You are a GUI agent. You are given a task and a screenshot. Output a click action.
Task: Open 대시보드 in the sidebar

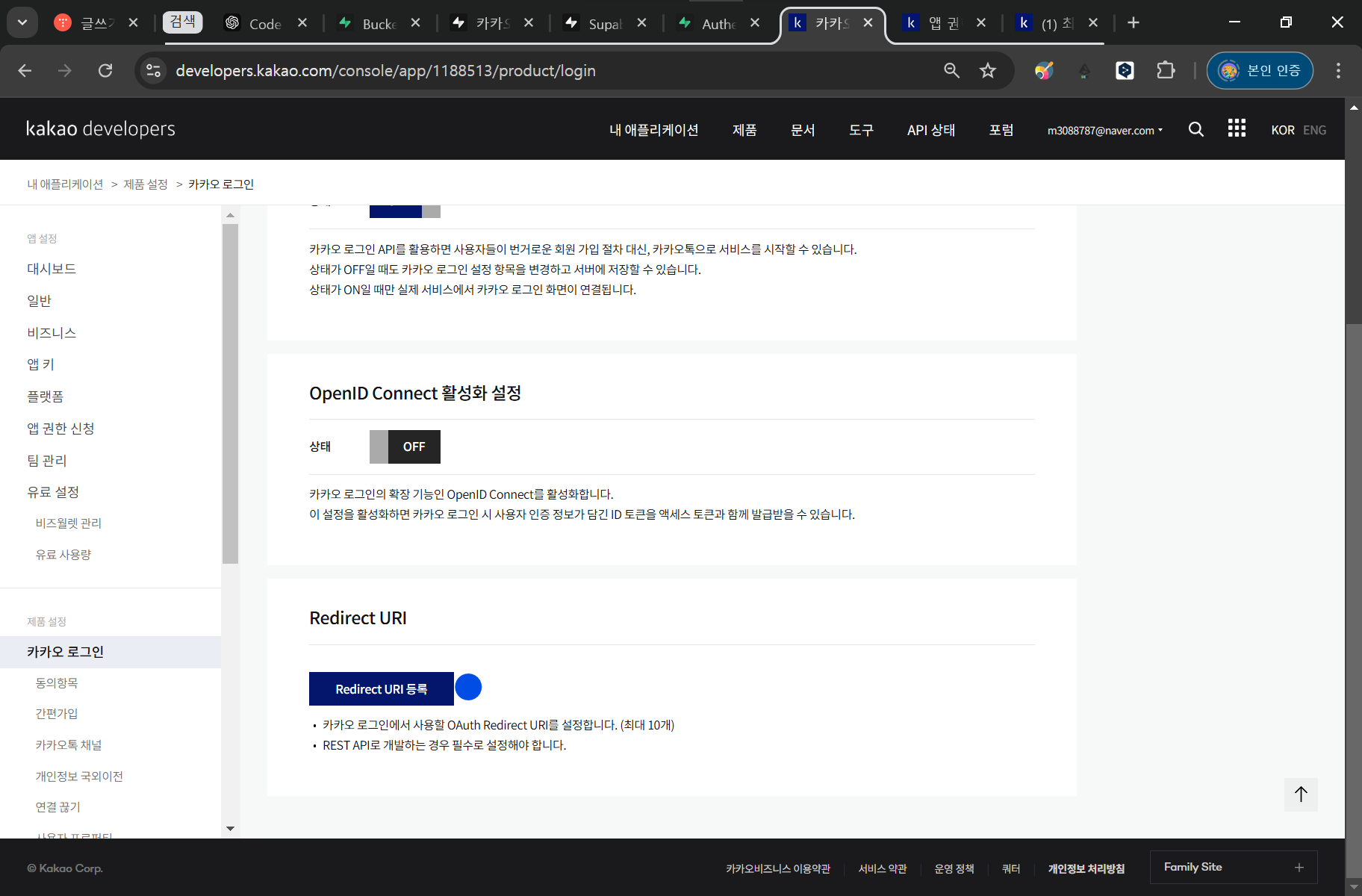(52, 269)
